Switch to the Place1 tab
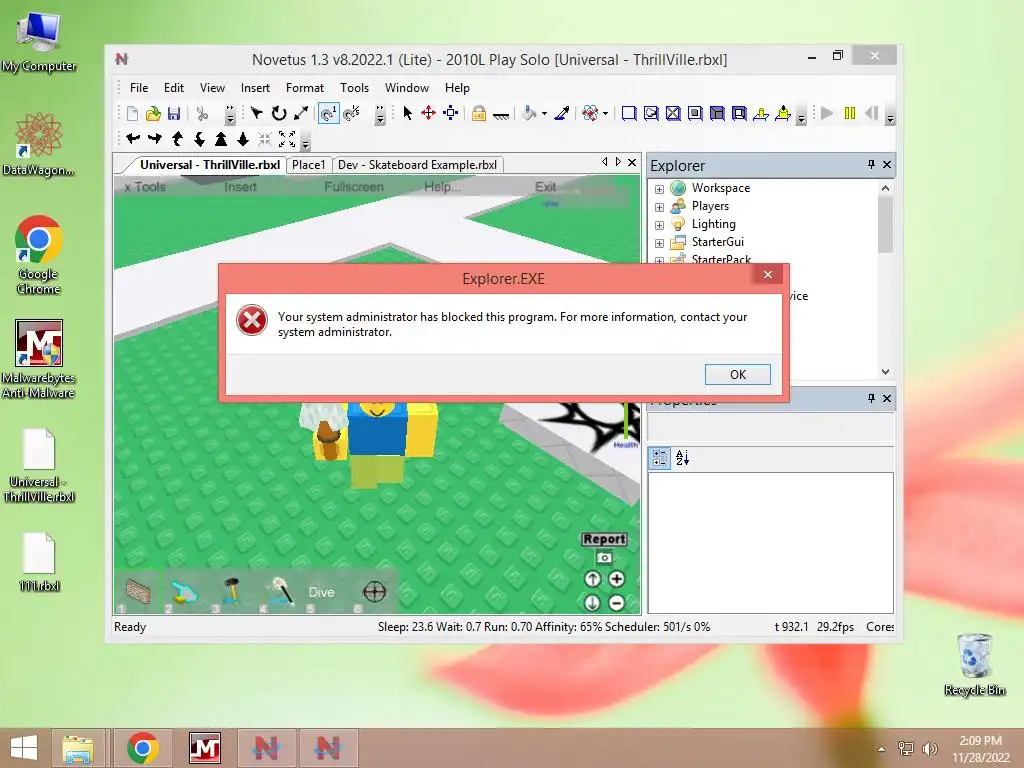The image size is (1024, 768). click(308, 165)
